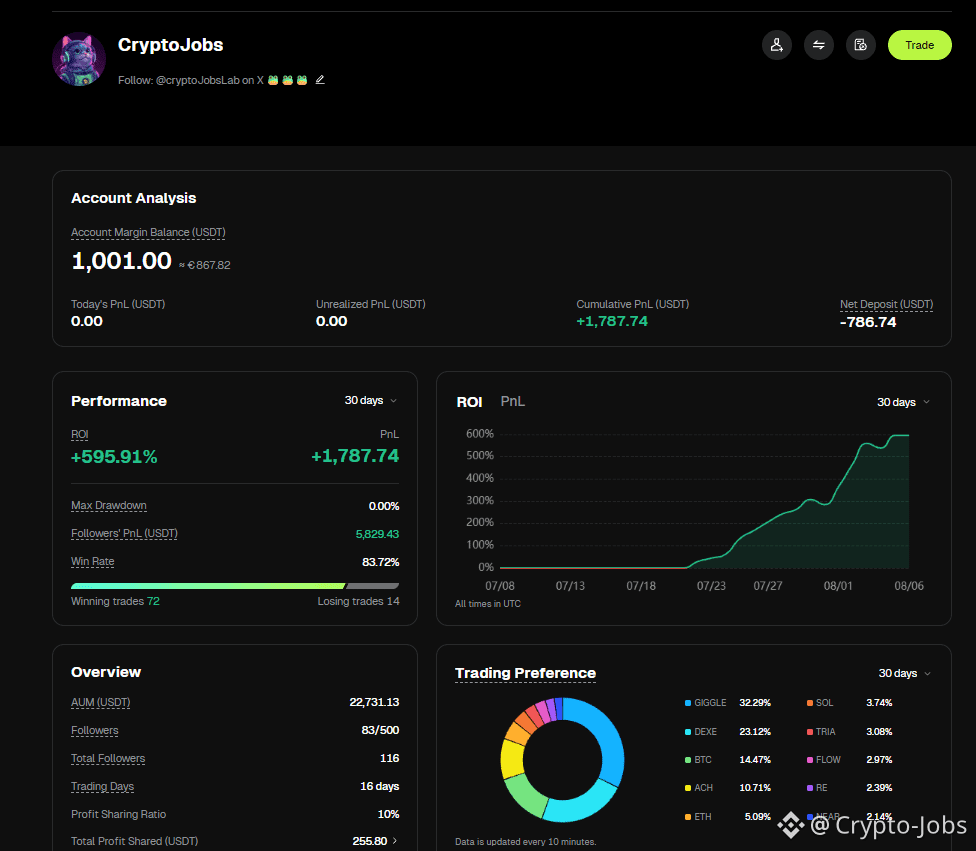Click arrow beside Total Profit Shared value

(x=395, y=840)
